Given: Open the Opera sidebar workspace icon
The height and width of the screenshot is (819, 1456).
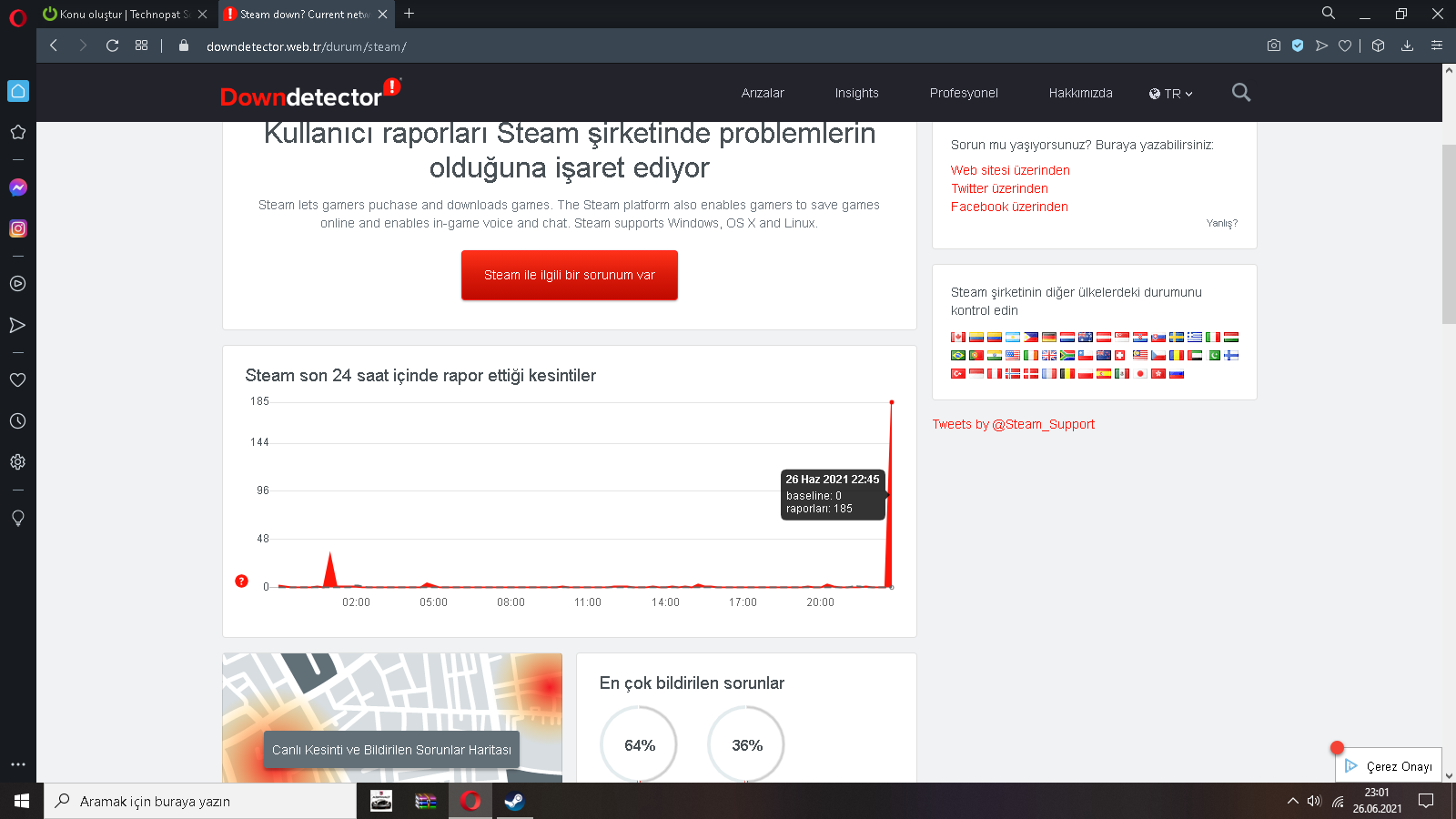Looking at the screenshot, I should tap(18, 91).
